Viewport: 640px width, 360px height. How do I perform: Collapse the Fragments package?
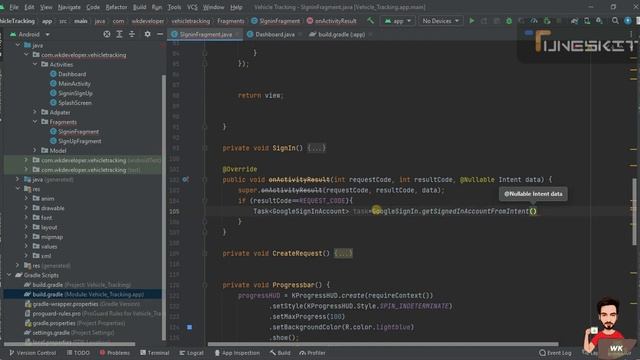35,122
